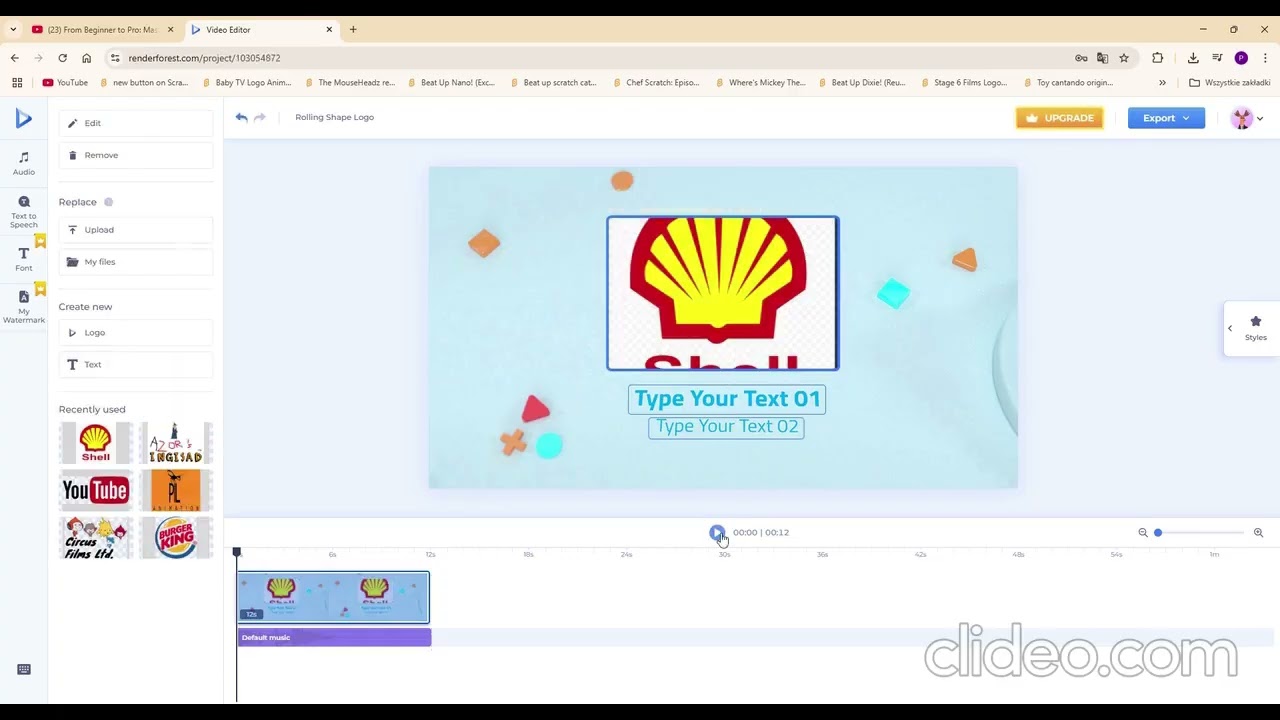The height and width of the screenshot is (720, 1280).
Task: Click the Replace info icon
Action: [x=109, y=202]
